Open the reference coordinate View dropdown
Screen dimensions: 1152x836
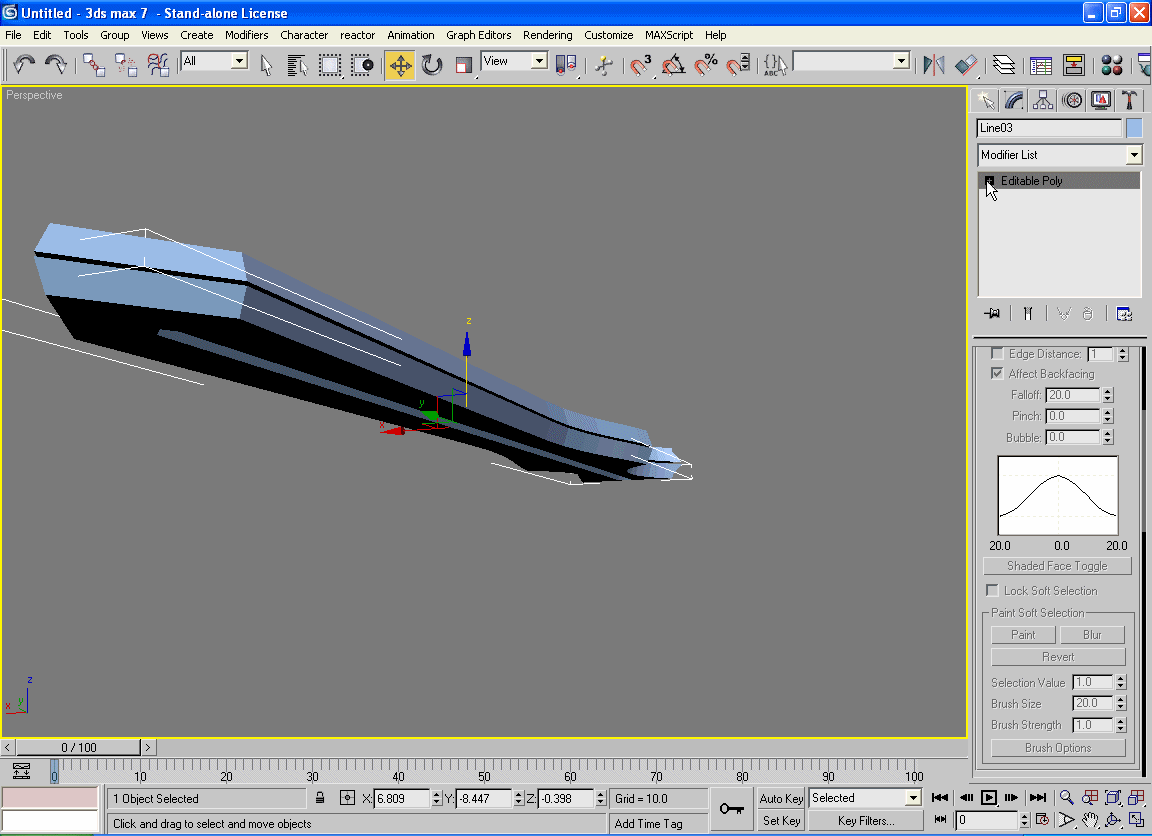(539, 61)
